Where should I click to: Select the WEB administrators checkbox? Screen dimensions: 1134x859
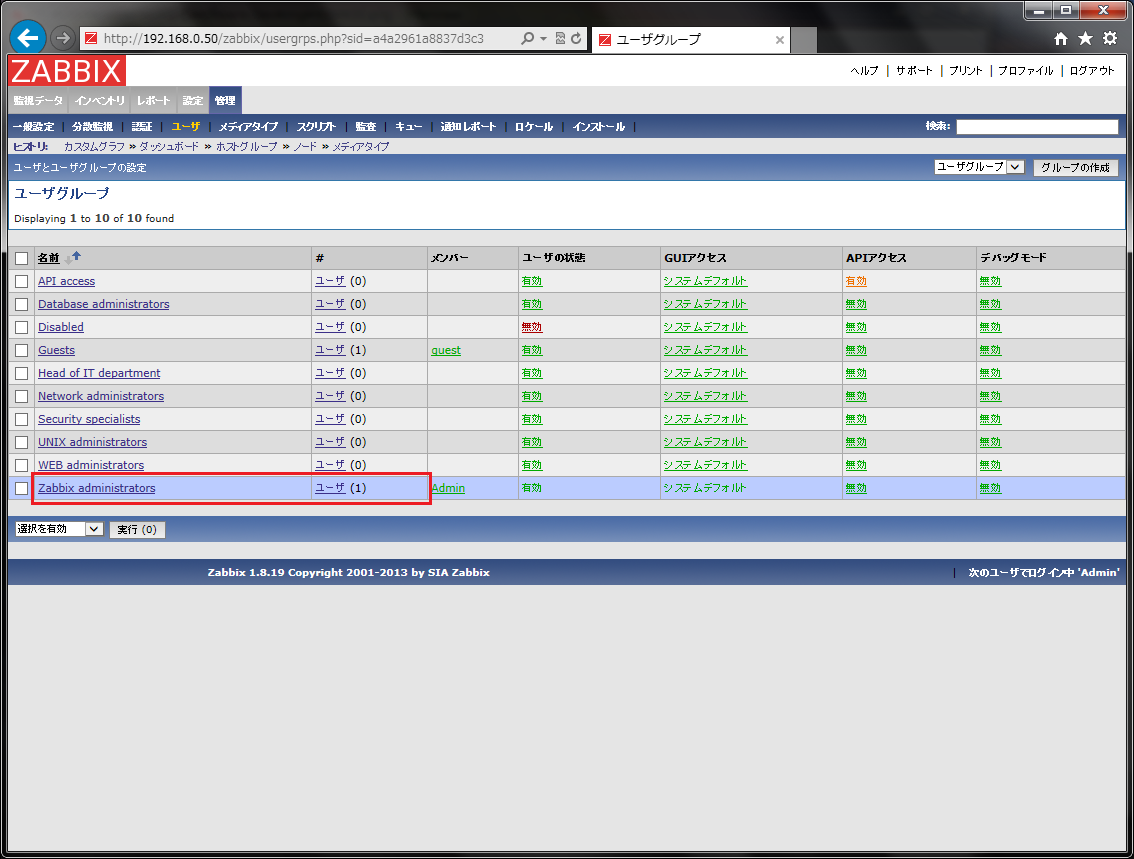point(22,466)
